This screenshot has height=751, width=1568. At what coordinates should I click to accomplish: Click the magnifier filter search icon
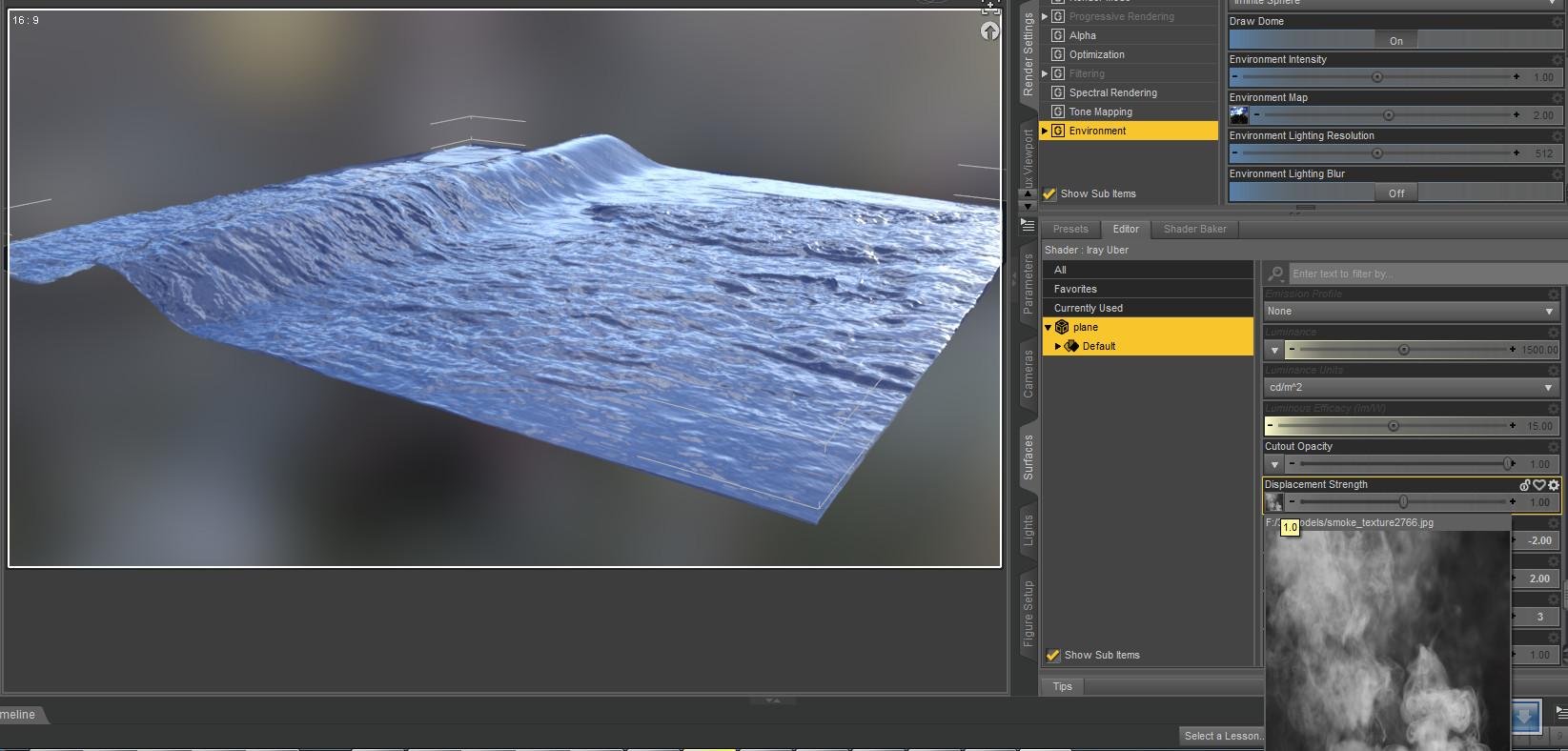point(1276,274)
